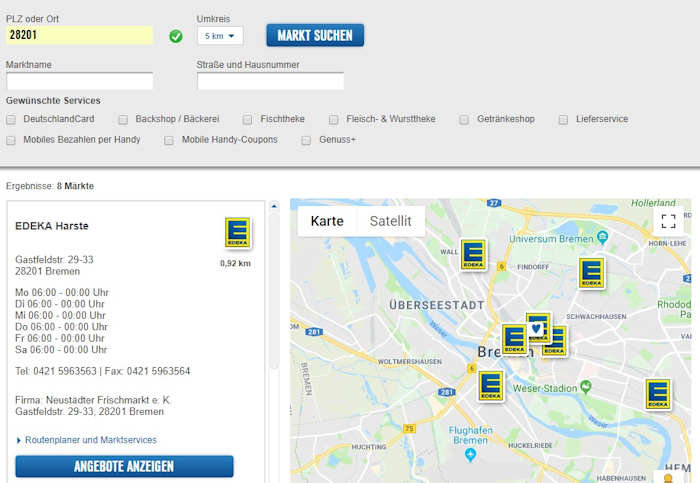This screenshot has width=700, height=483.
Task: Enable Mobiles Bezahlen per Handy
Action: point(11,140)
